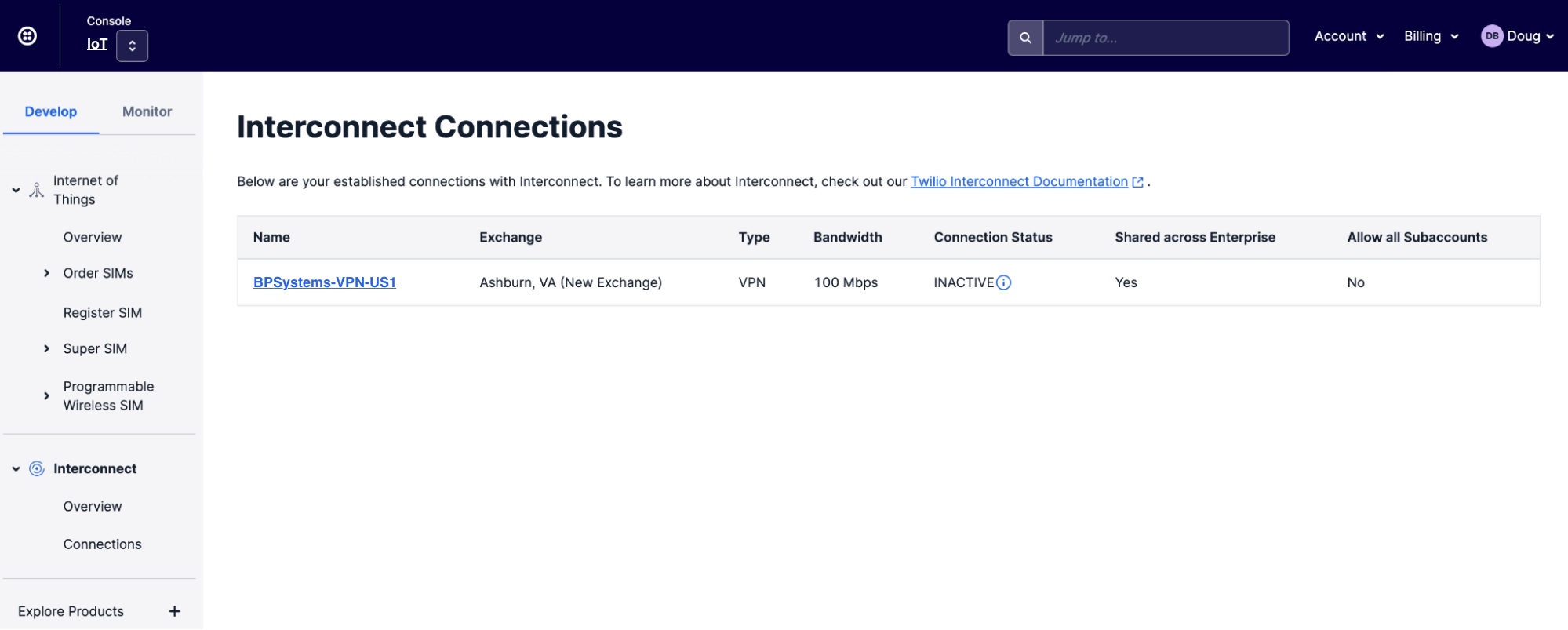Click the Twilio logo home icon
Screen dimensions: 1568x630
27,36
